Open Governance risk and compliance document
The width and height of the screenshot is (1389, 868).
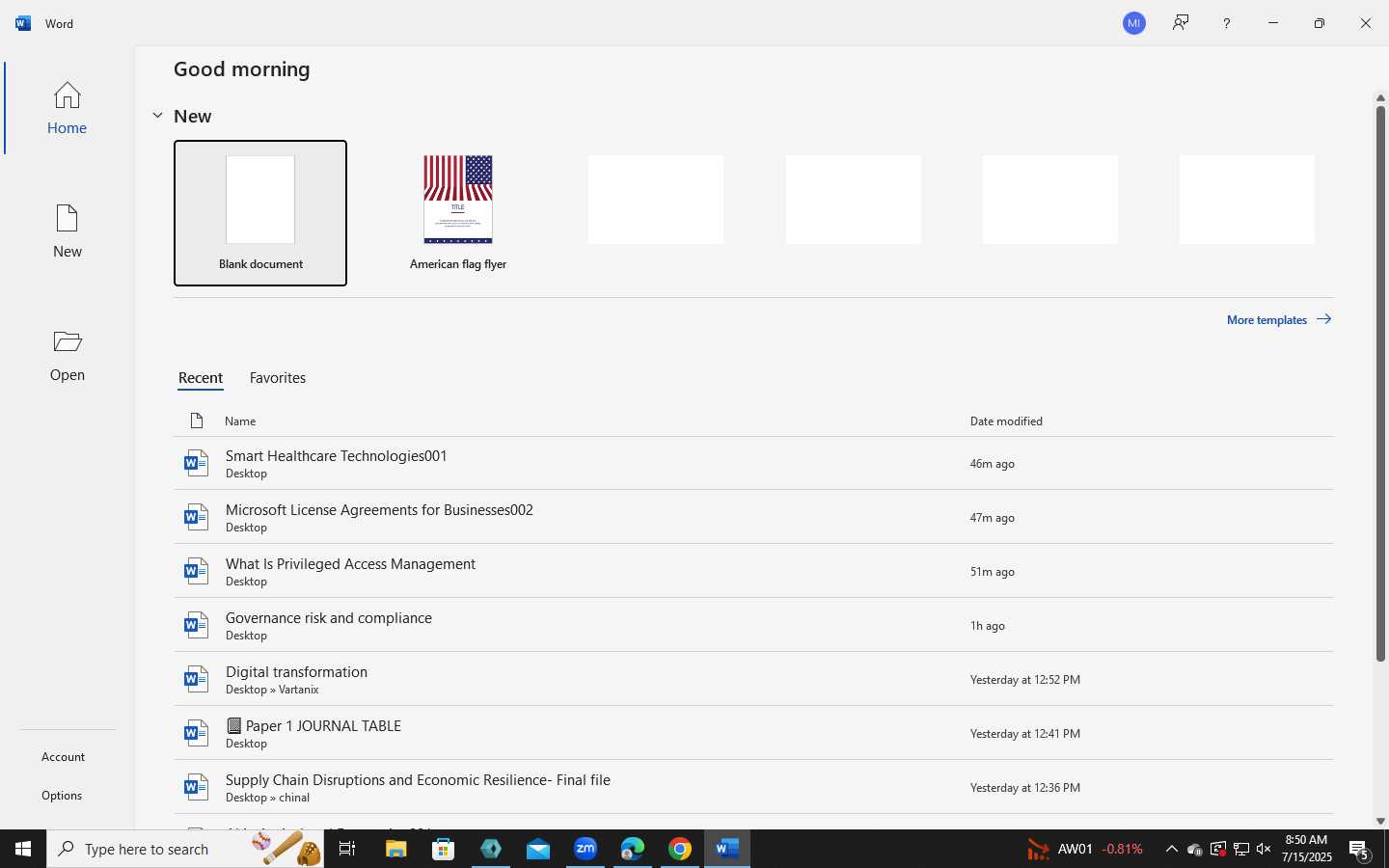[753, 625]
